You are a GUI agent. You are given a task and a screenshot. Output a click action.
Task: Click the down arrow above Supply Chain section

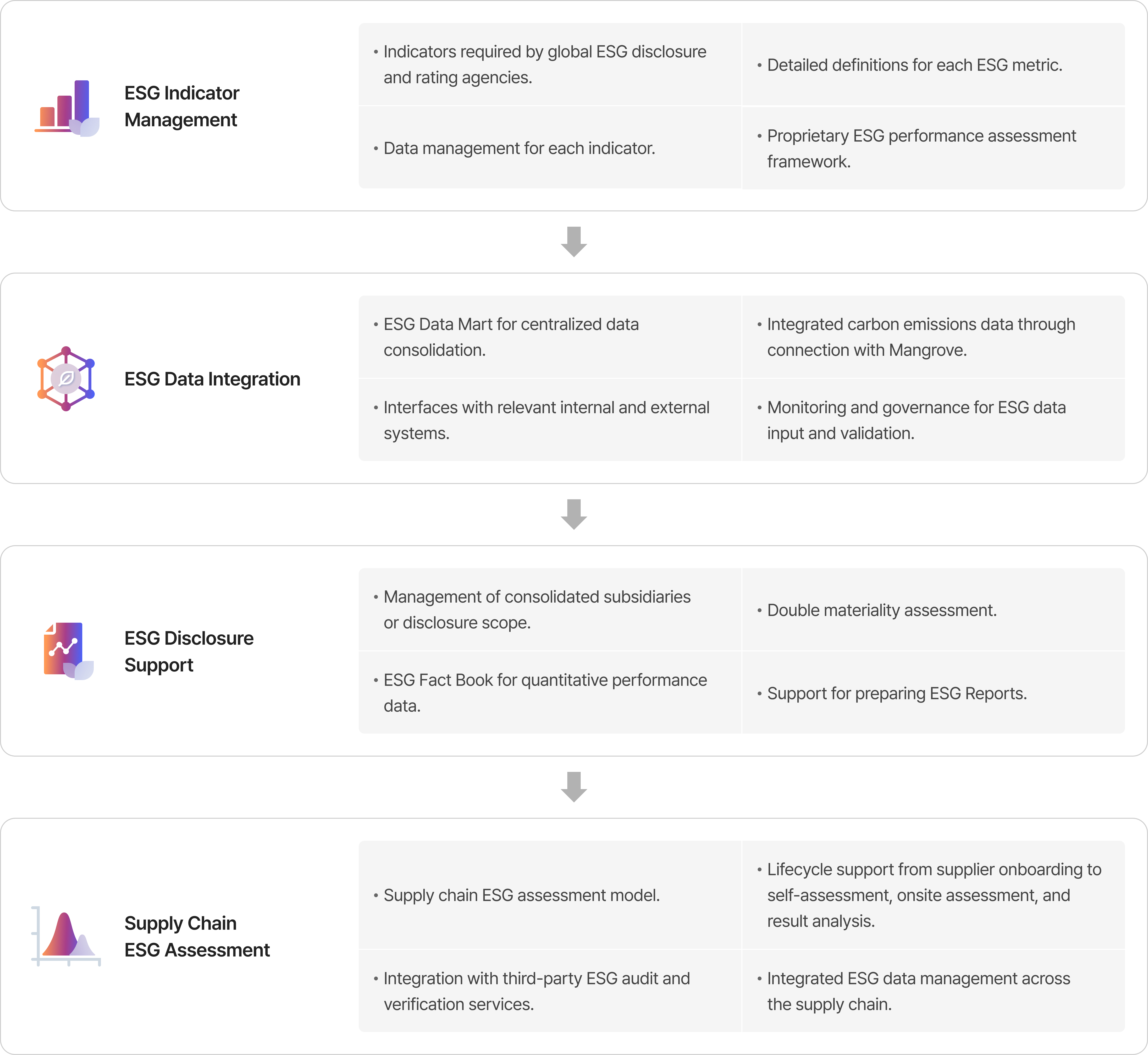574,787
